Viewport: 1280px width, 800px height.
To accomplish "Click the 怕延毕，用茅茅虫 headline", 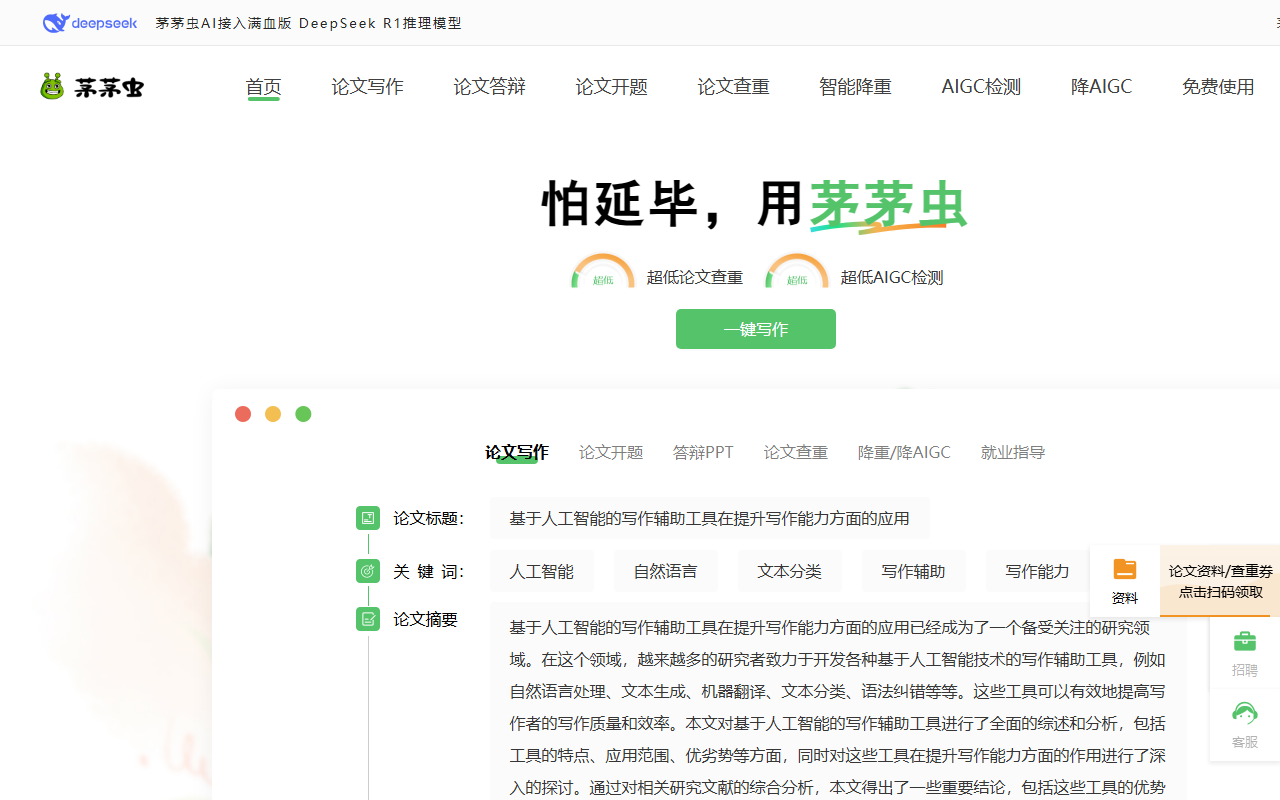I will click(755, 205).
